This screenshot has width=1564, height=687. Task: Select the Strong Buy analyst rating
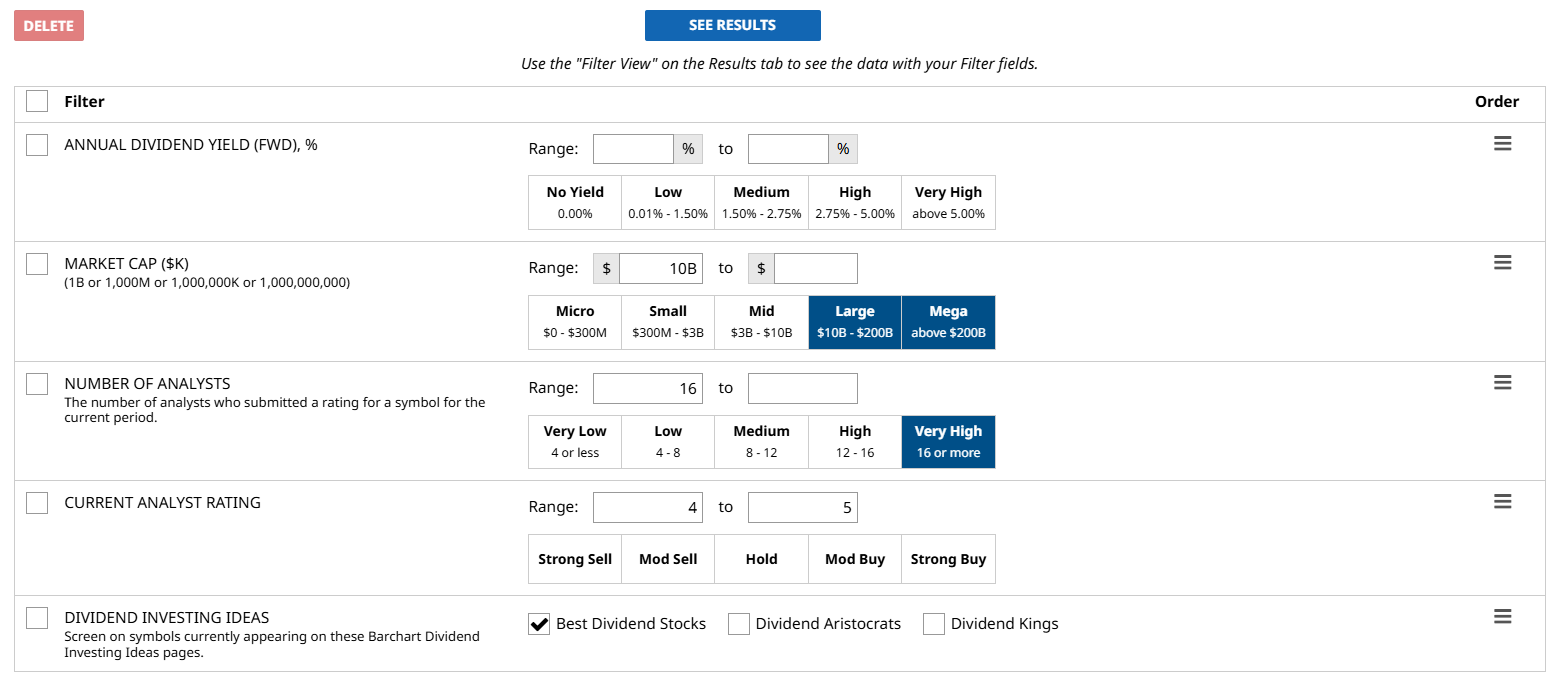tap(948, 559)
